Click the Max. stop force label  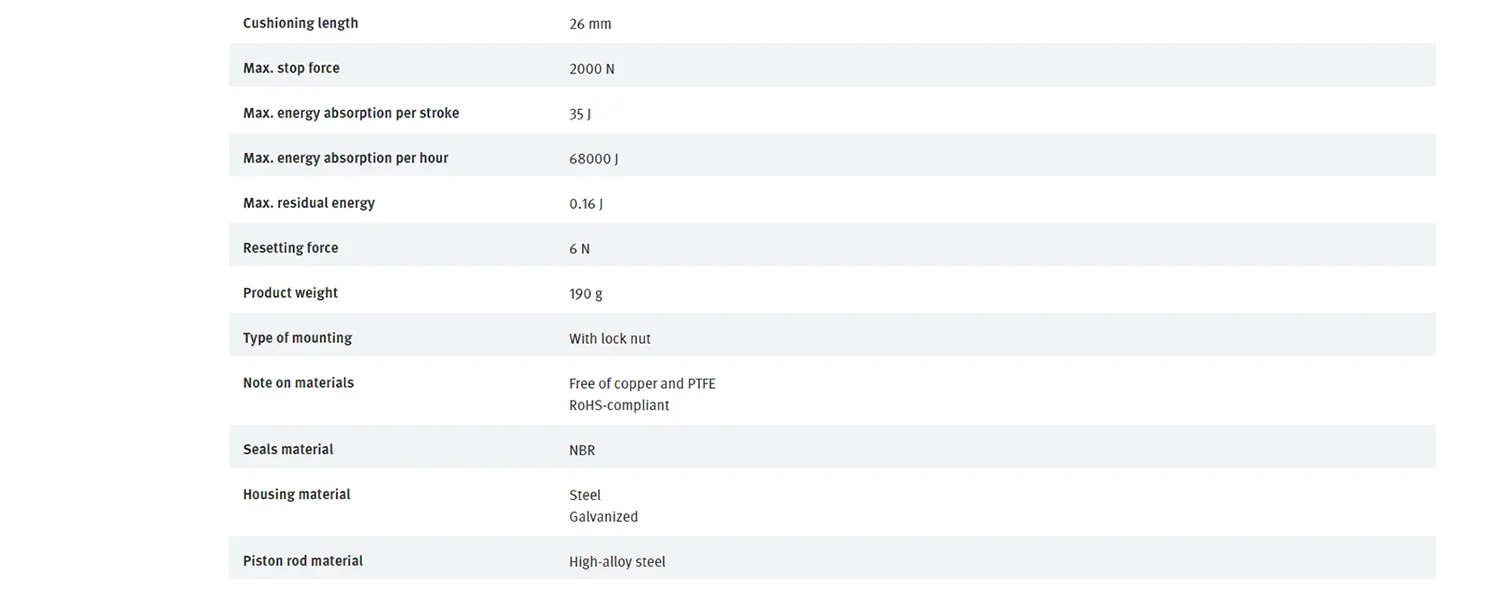291,68
